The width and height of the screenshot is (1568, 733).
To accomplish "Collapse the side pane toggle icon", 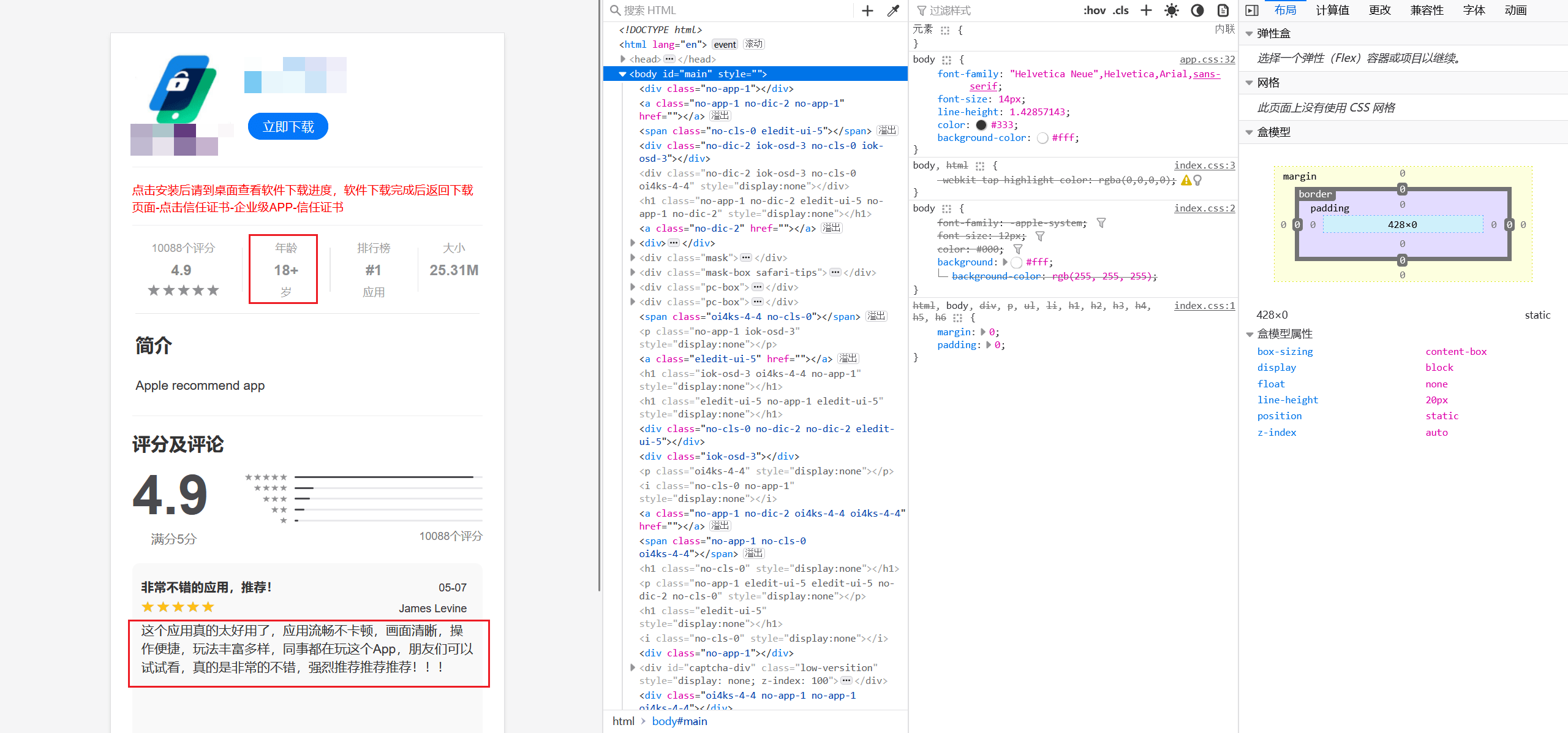I will (x=1252, y=10).
